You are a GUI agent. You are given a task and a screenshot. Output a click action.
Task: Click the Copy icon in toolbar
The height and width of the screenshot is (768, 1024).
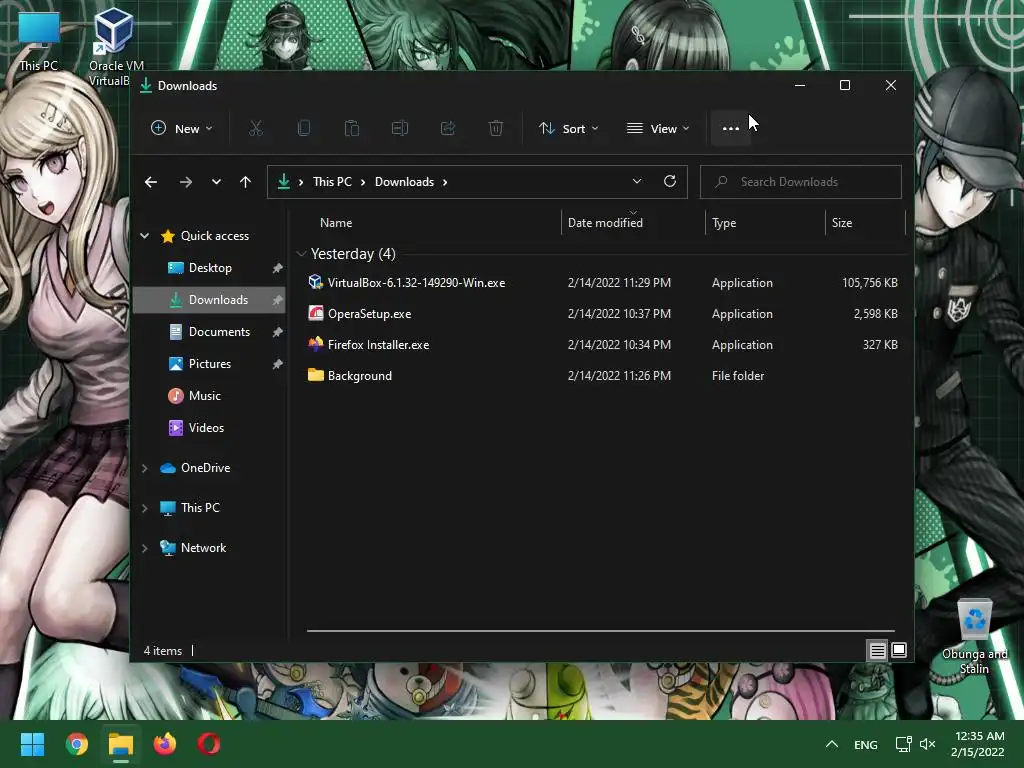(304, 128)
